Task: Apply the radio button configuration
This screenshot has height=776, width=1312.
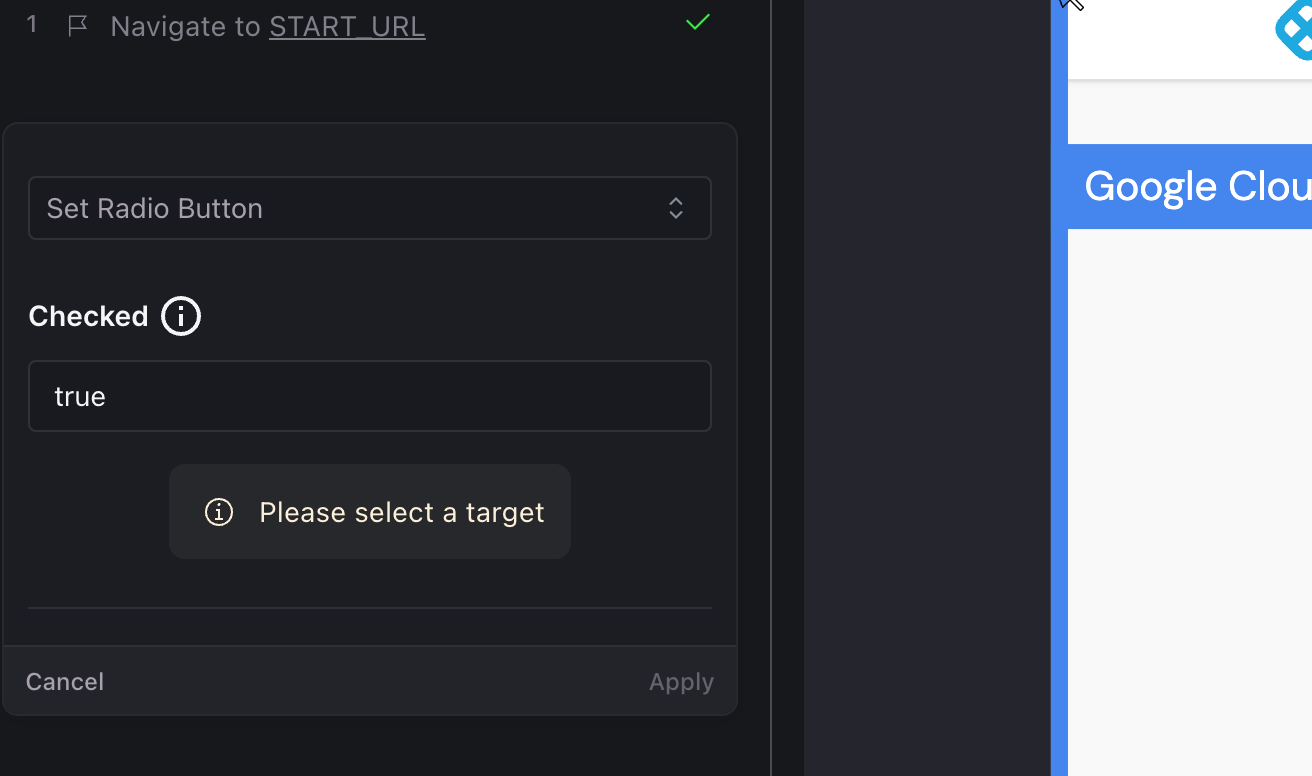Action: coord(681,681)
